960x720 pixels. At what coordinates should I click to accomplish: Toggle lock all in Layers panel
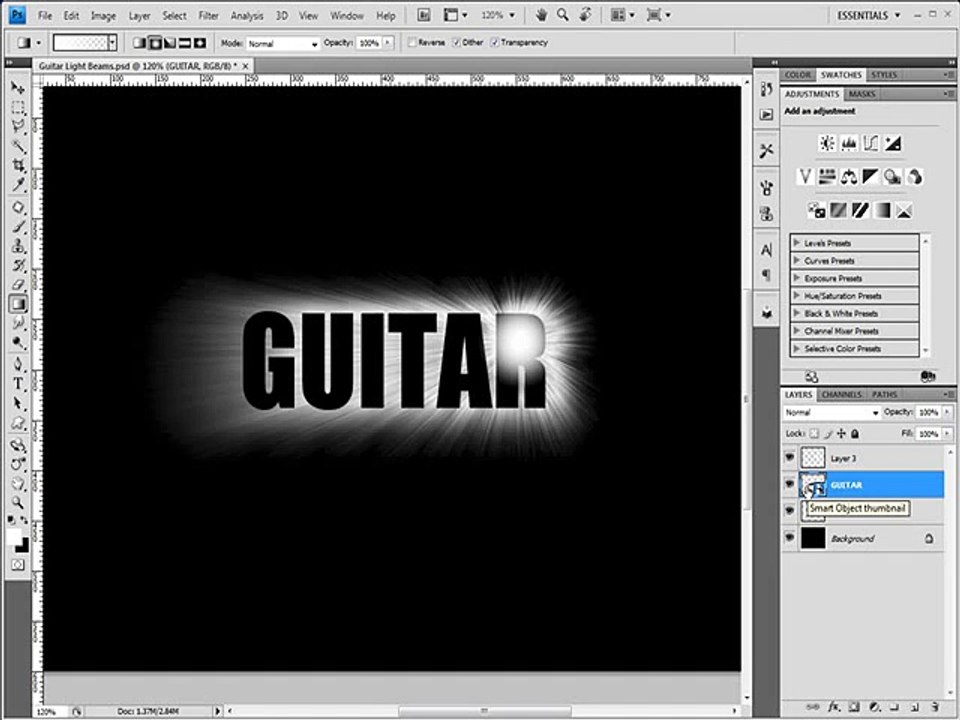(855, 433)
